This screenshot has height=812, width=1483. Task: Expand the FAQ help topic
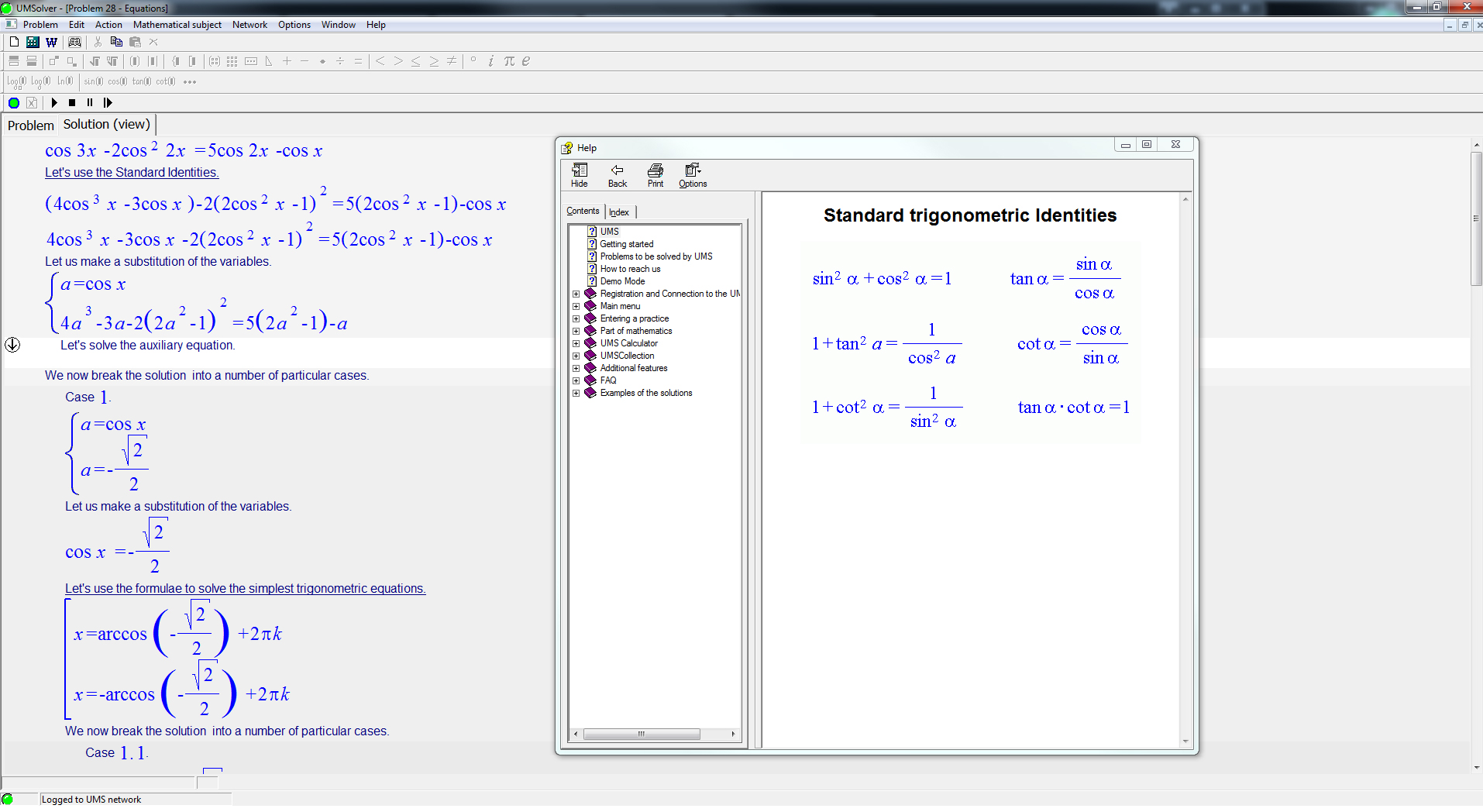[576, 380]
